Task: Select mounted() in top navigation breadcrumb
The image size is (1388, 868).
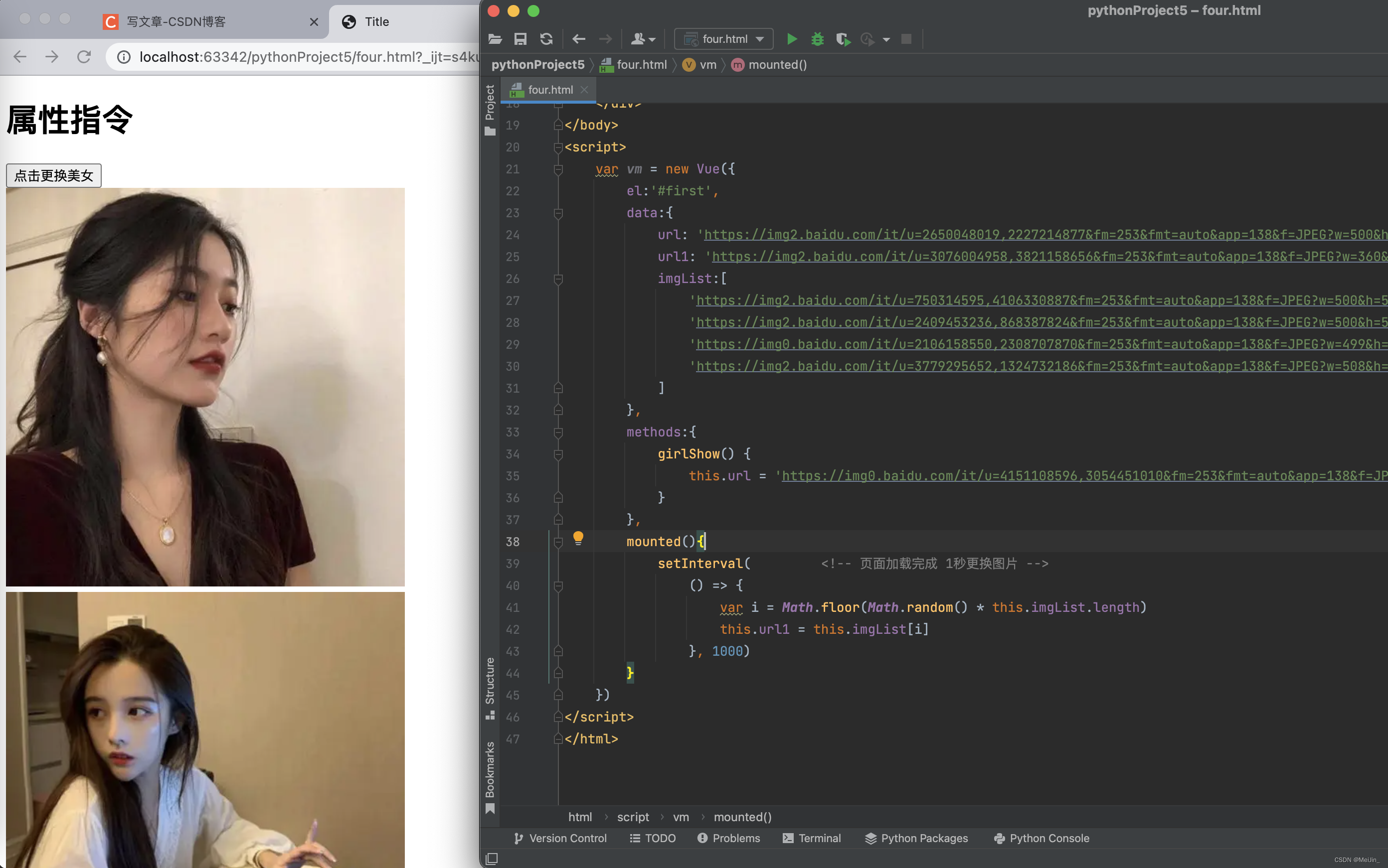Action: 769,64
